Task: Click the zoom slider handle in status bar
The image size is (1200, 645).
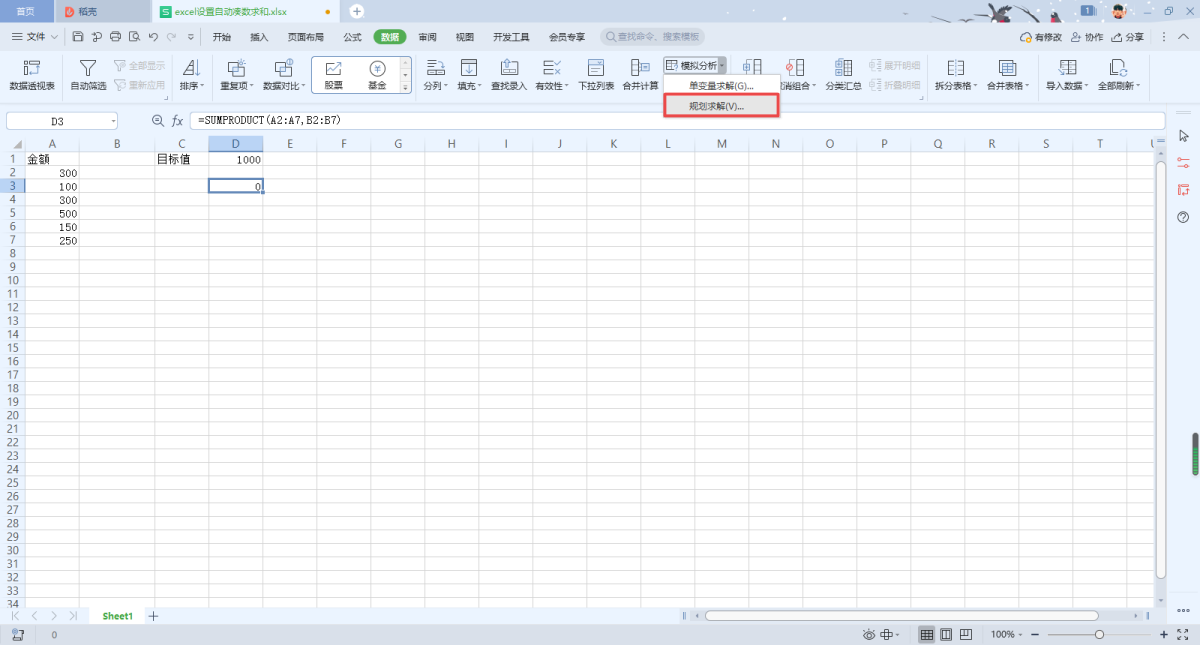Action: 1099,635
